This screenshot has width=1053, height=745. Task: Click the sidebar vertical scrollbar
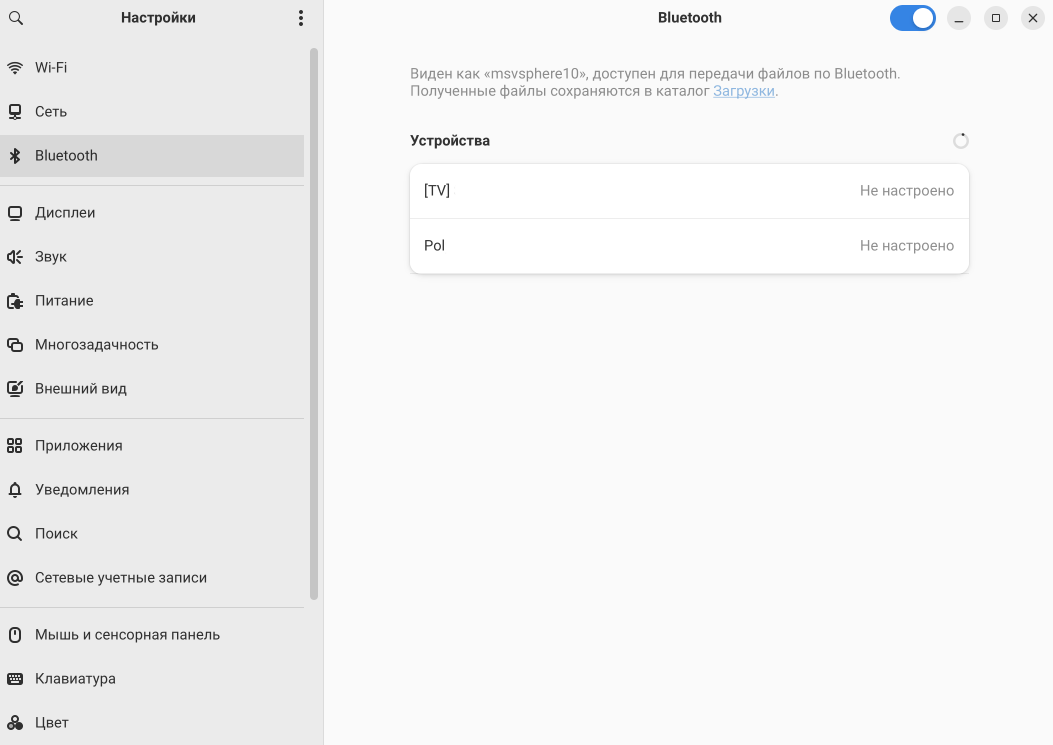click(x=314, y=320)
